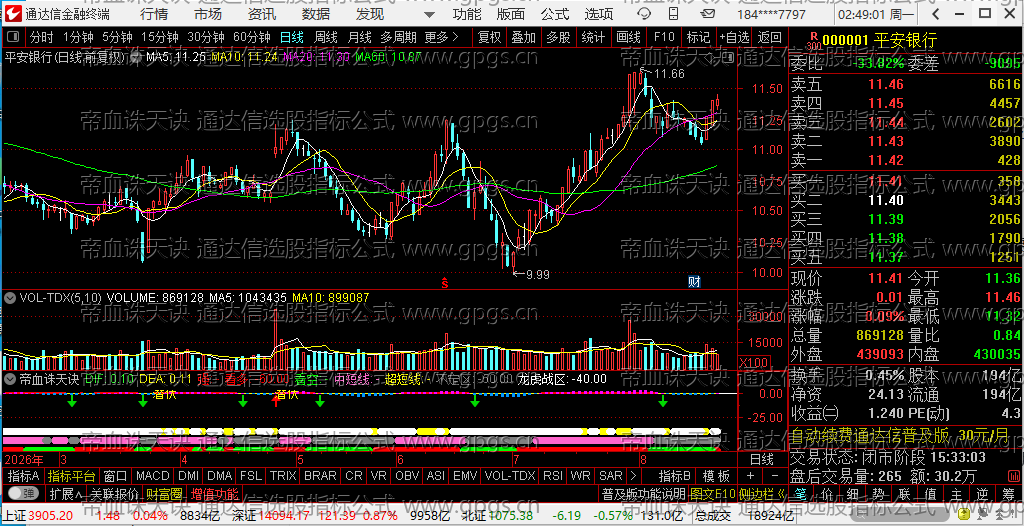The image size is (1024, 526).
Task: Click the 细 detail icon
Action: tap(853, 492)
